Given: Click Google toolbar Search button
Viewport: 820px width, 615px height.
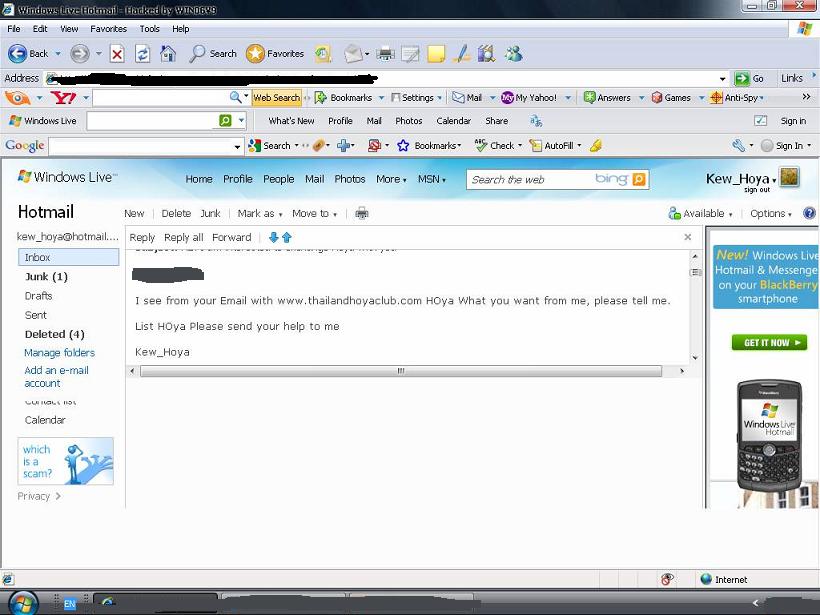Looking at the screenshot, I should [x=270, y=145].
